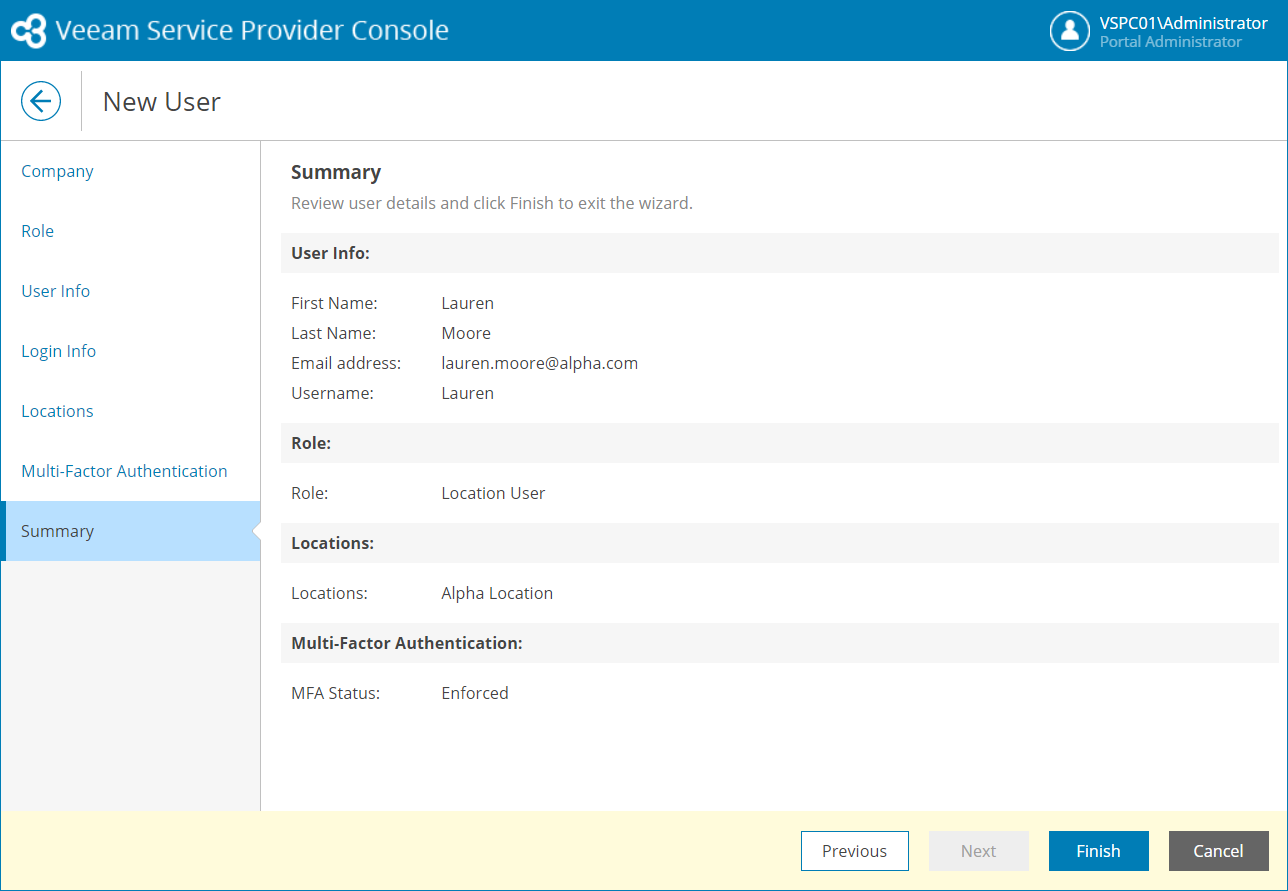
Task: Click the Enforced MFA status value
Action: point(475,693)
